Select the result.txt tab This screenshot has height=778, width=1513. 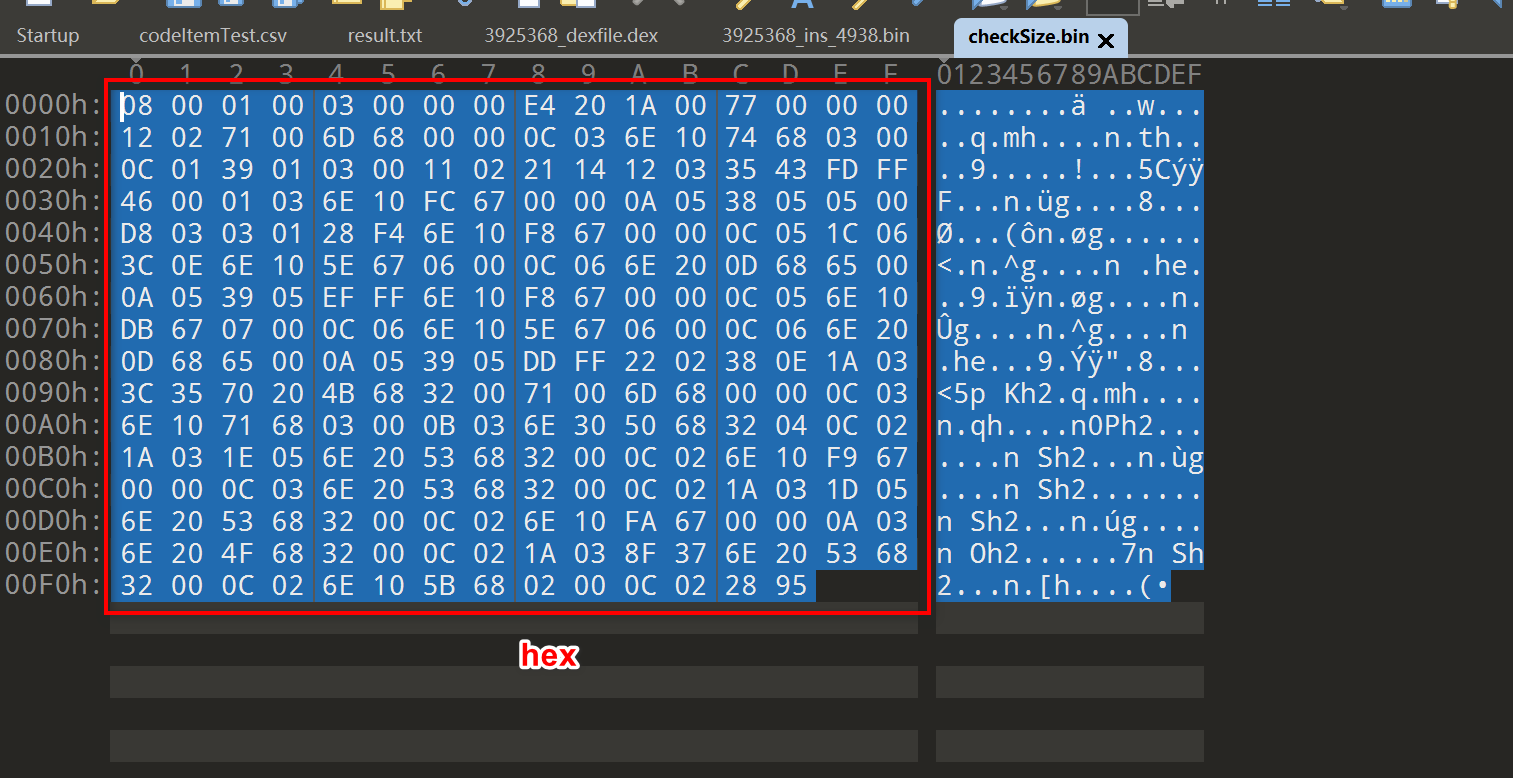click(385, 36)
